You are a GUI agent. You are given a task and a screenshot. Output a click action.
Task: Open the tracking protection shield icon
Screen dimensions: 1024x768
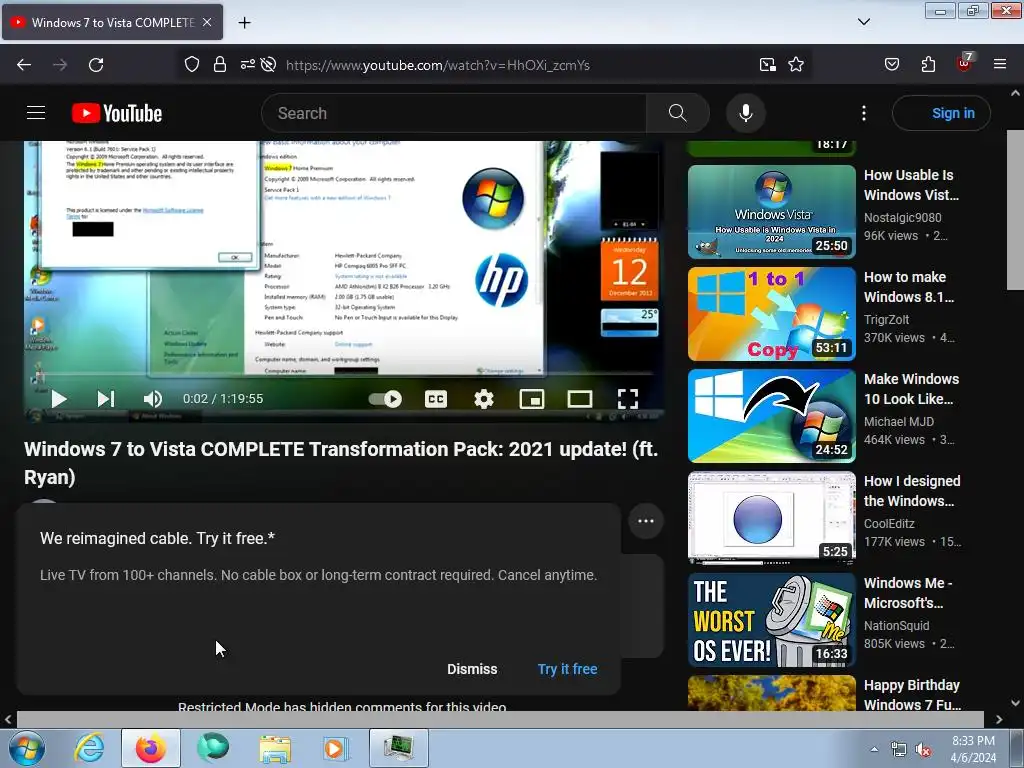pos(191,65)
